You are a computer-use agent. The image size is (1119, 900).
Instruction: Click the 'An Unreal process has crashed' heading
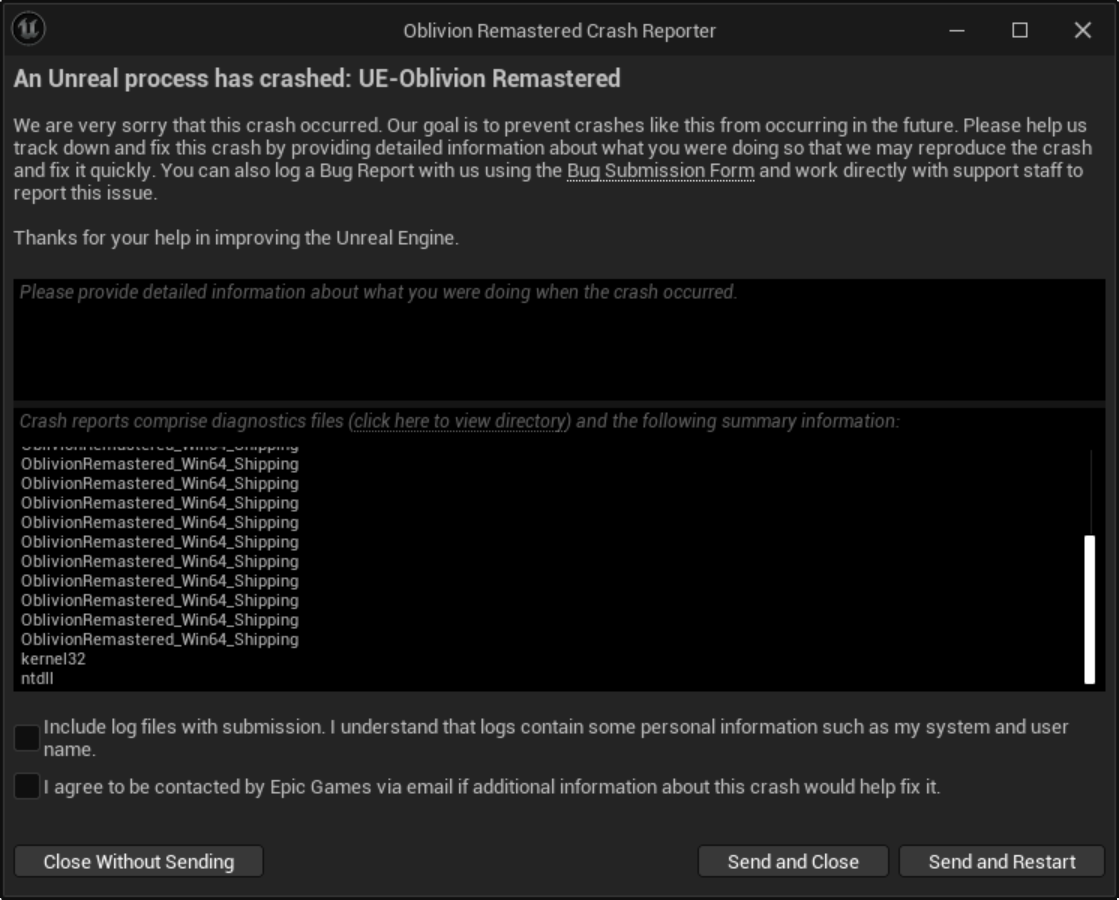pyautogui.click(x=317, y=79)
